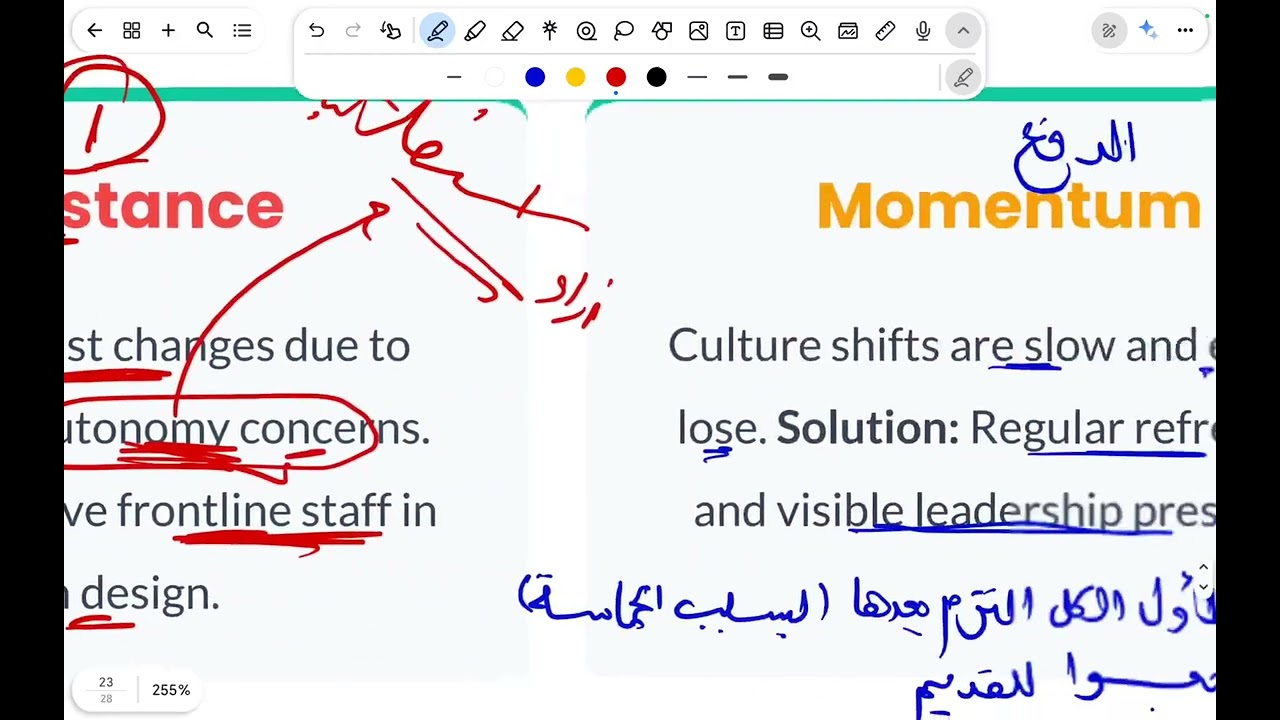Open search with the magnifier icon
Image resolution: width=1280 pixels, height=720 pixels.
pos(205,31)
